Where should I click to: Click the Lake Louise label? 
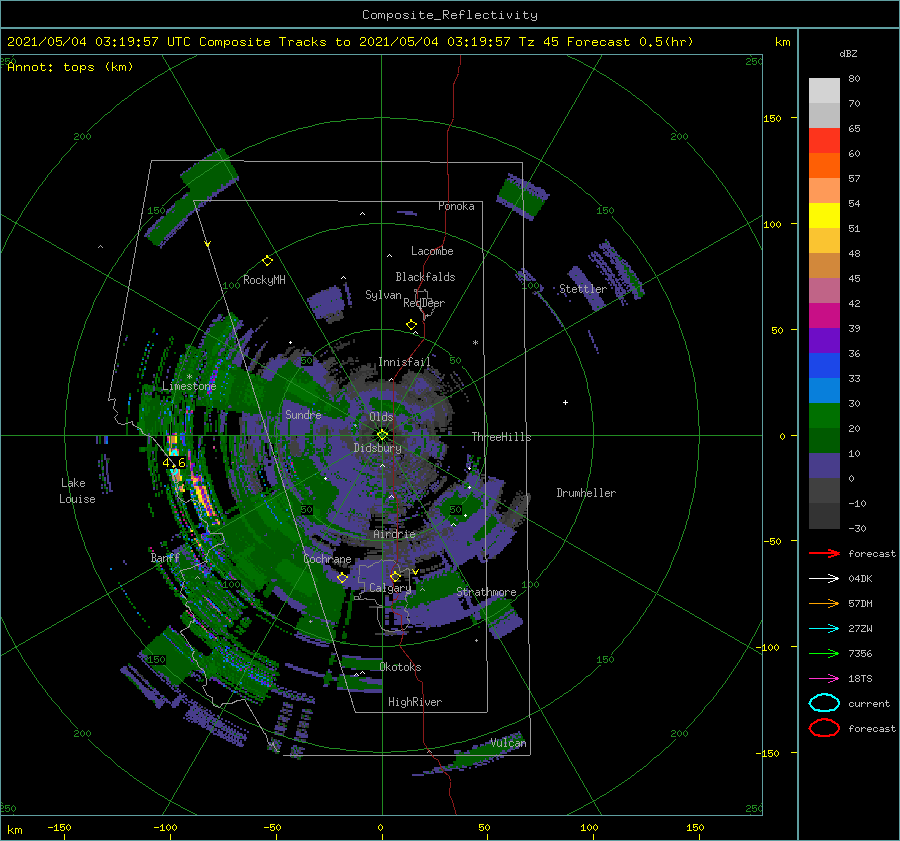tap(77, 491)
